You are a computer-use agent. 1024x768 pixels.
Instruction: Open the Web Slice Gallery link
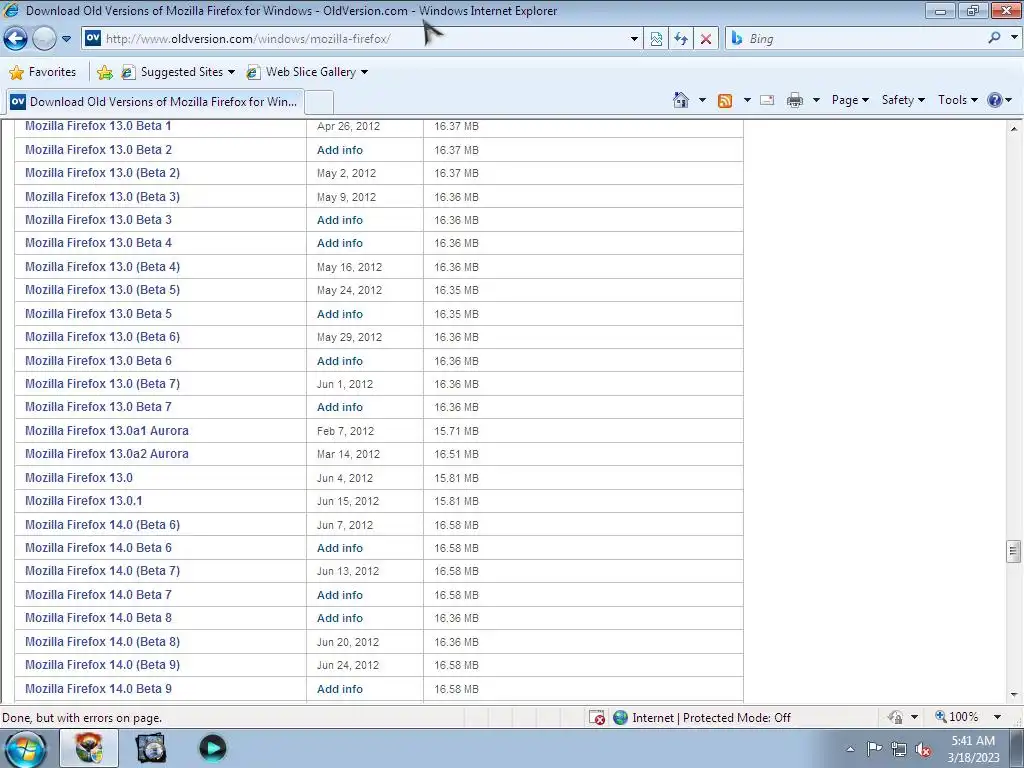[x=307, y=72]
